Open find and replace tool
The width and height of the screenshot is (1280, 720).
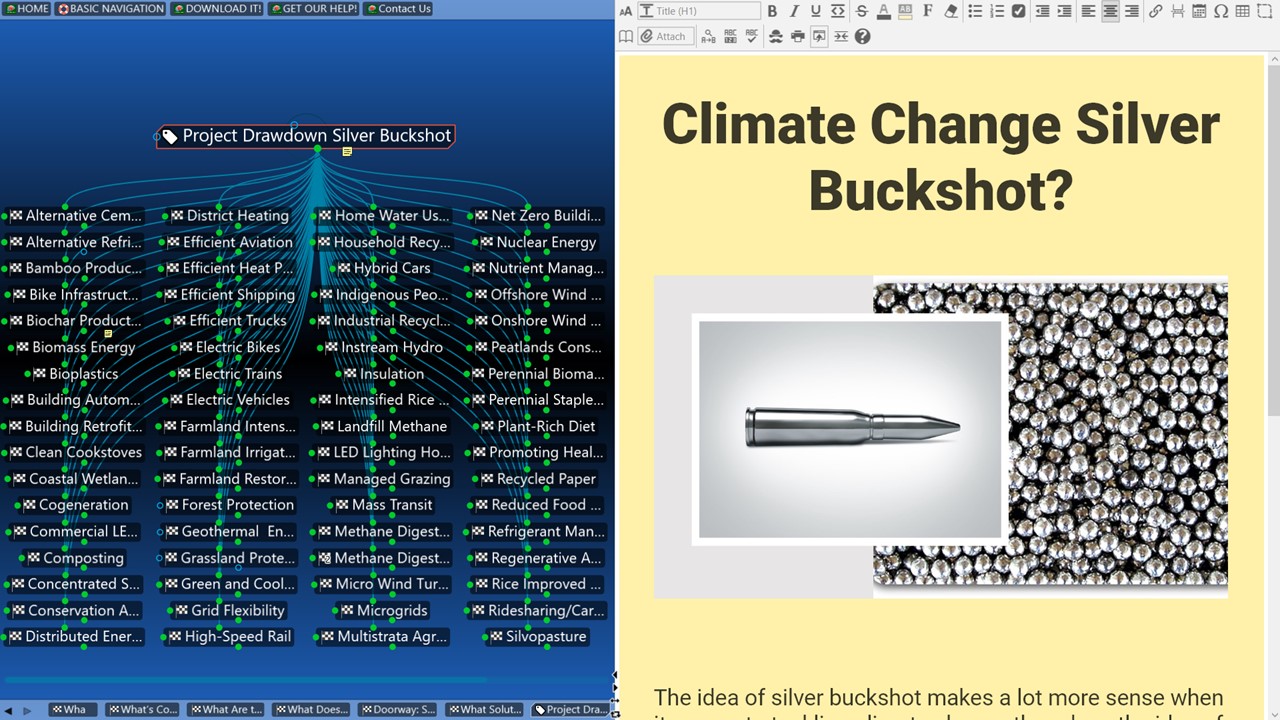point(708,36)
